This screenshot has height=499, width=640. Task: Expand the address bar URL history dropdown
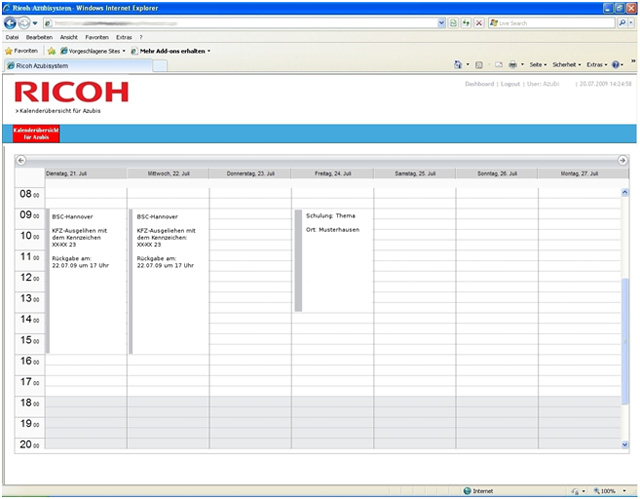(441, 23)
